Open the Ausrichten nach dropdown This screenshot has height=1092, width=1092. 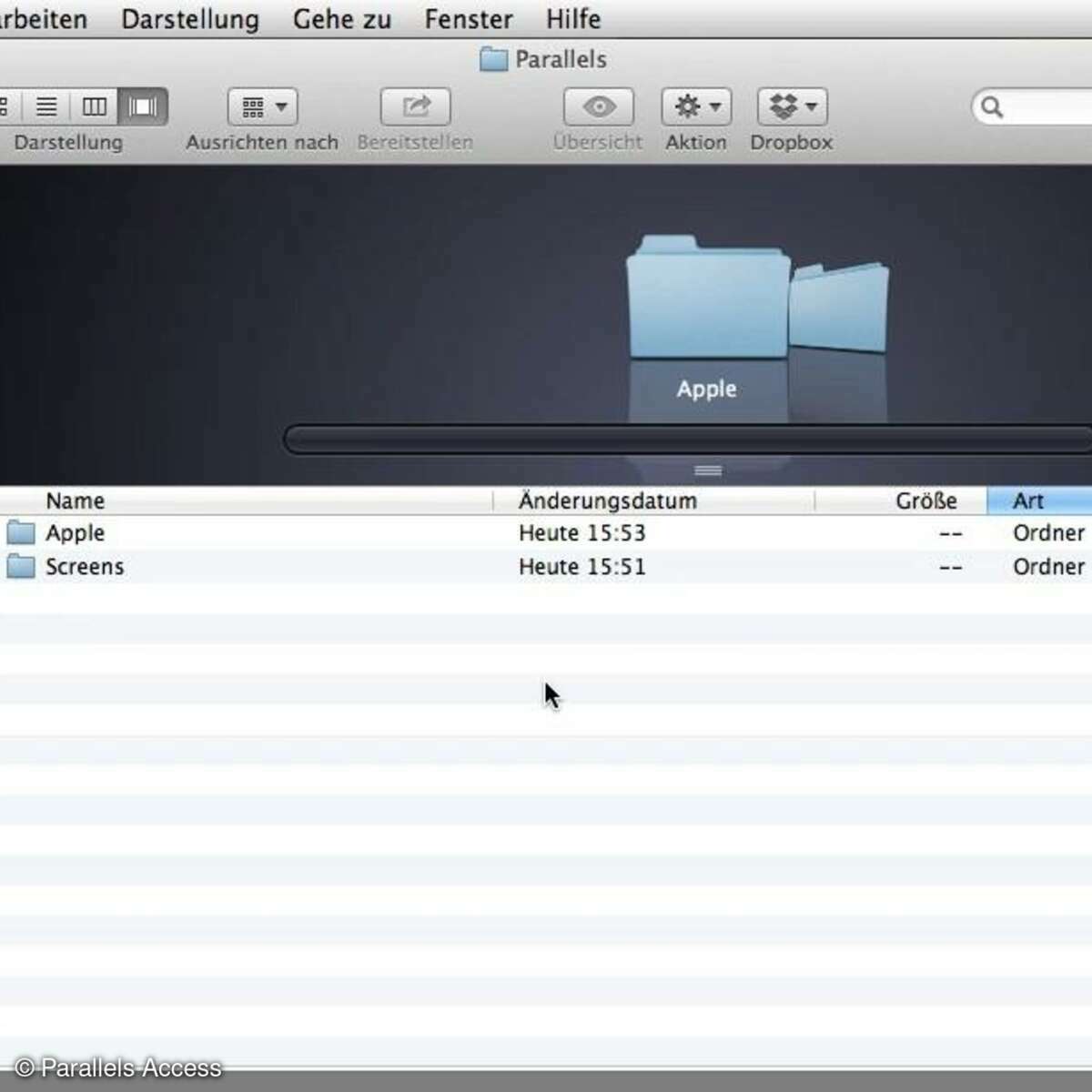262,107
